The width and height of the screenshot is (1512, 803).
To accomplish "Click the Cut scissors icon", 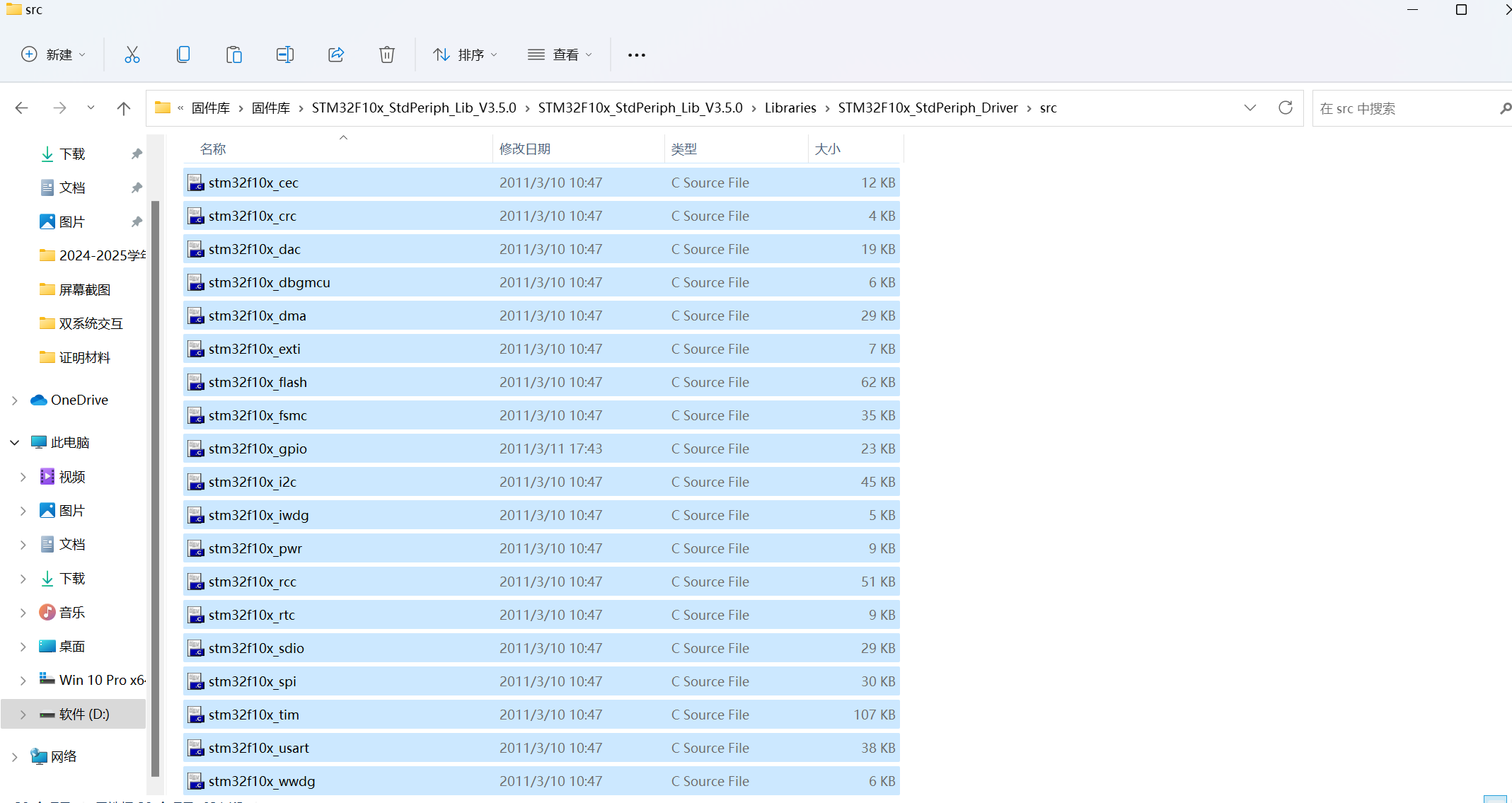I will click(132, 54).
